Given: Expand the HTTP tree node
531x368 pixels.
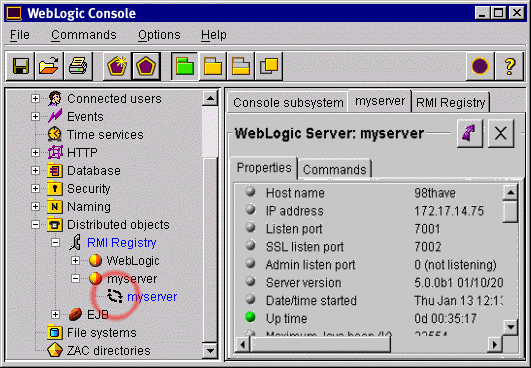Looking at the screenshot, I should 35,152.
